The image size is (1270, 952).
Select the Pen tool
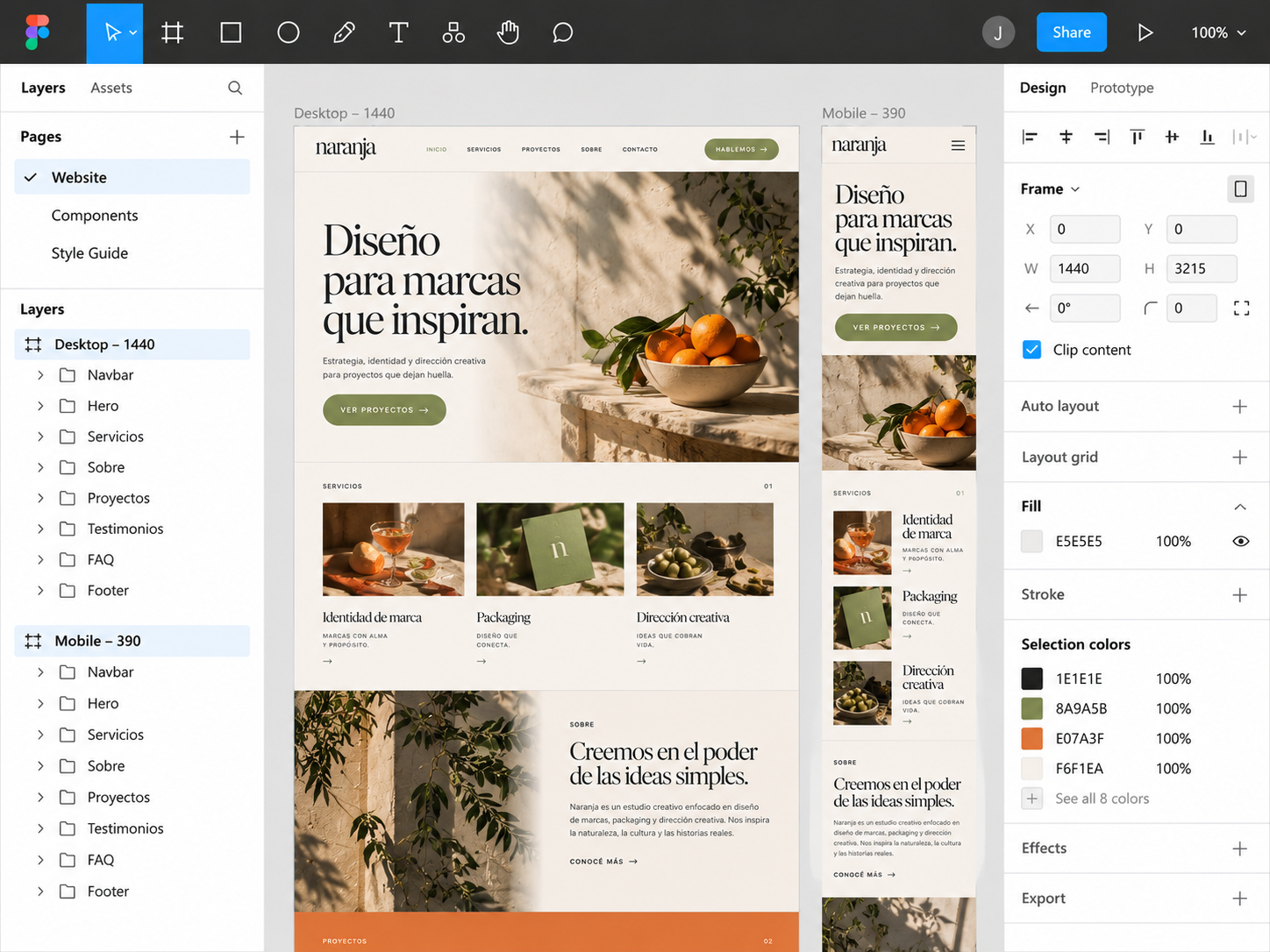tap(344, 32)
